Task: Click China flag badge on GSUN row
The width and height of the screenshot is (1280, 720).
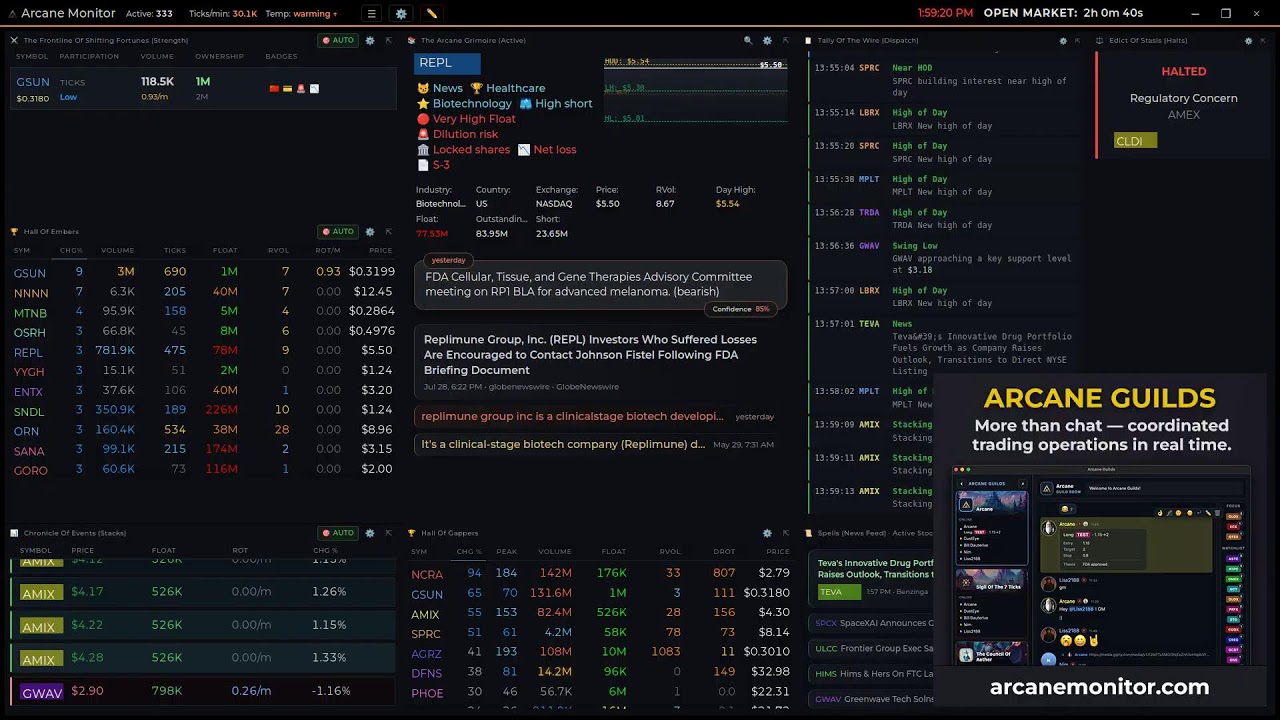Action: pyautogui.click(x=275, y=88)
